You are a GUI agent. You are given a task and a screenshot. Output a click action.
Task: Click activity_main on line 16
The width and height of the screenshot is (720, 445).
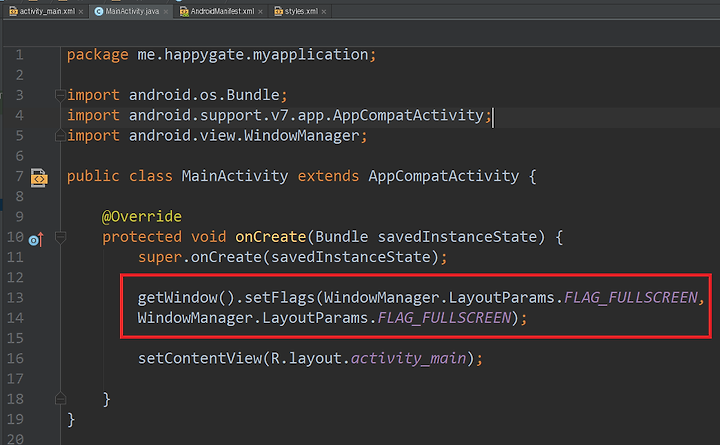click(x=409, y=358)
